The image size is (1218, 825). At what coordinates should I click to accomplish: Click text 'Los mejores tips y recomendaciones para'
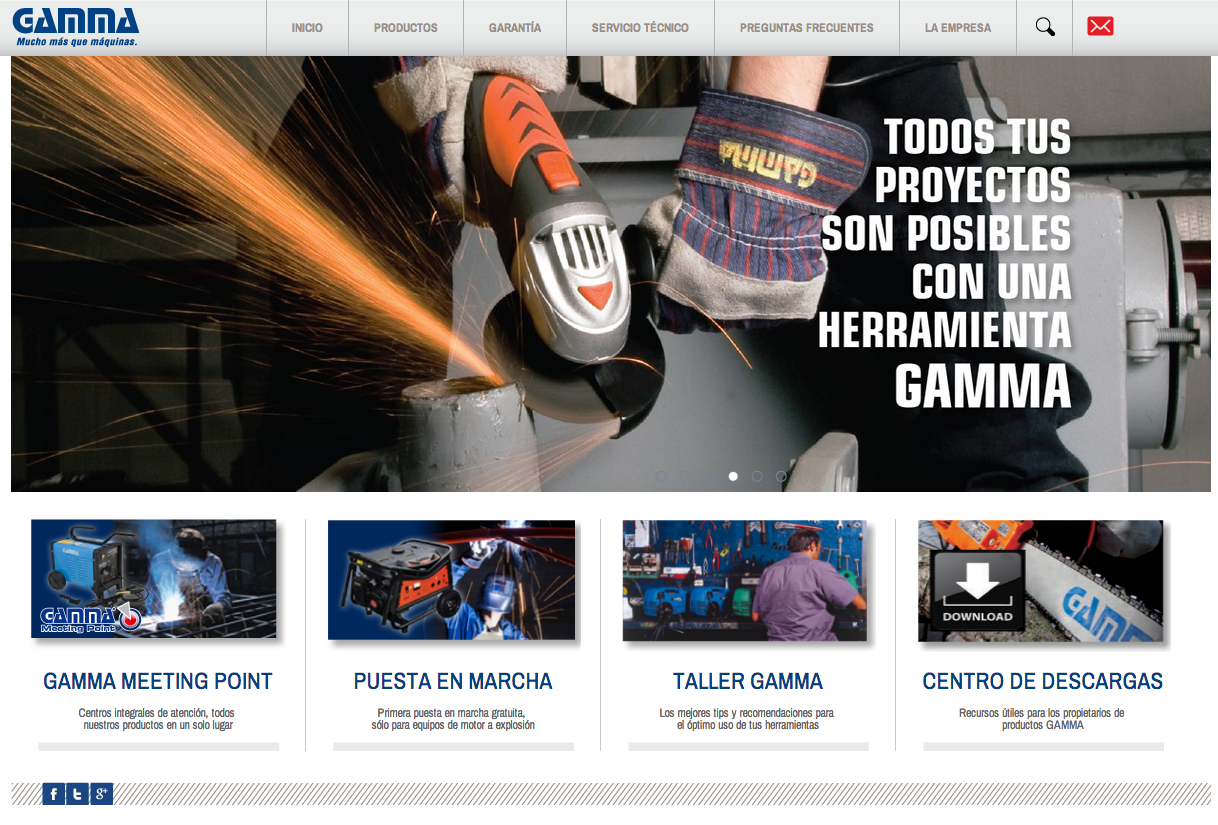pyautogui.click(x=747, y=713)
